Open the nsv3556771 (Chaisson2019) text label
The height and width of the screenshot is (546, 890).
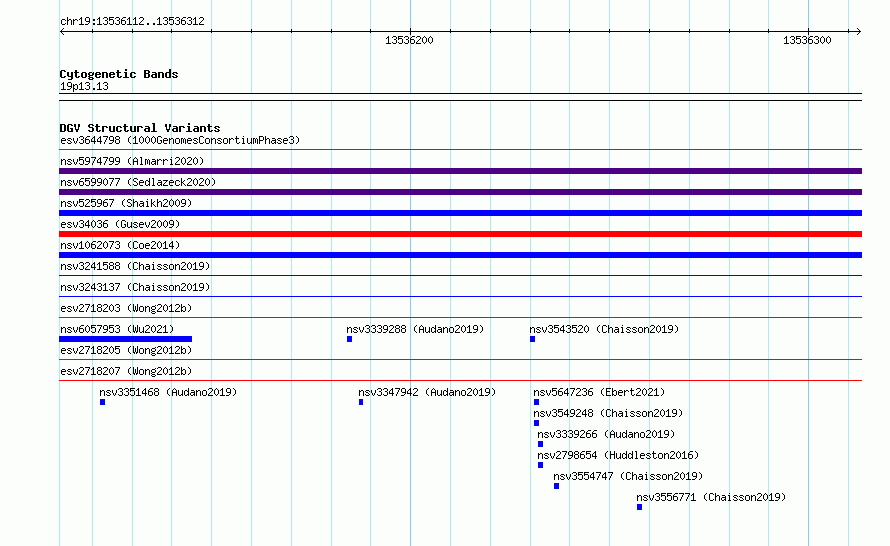pos(711,497)
